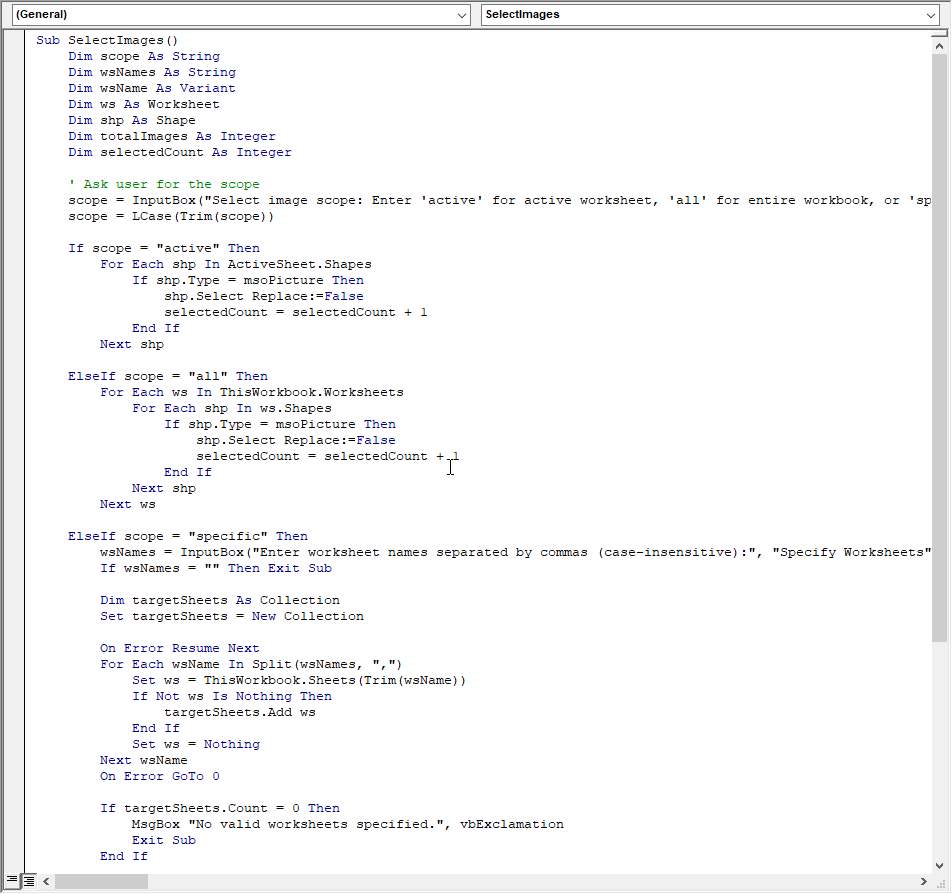Open the SelectImages procedure dropdown
This screenshot has width=952, height=894.
tap(710, 15)
